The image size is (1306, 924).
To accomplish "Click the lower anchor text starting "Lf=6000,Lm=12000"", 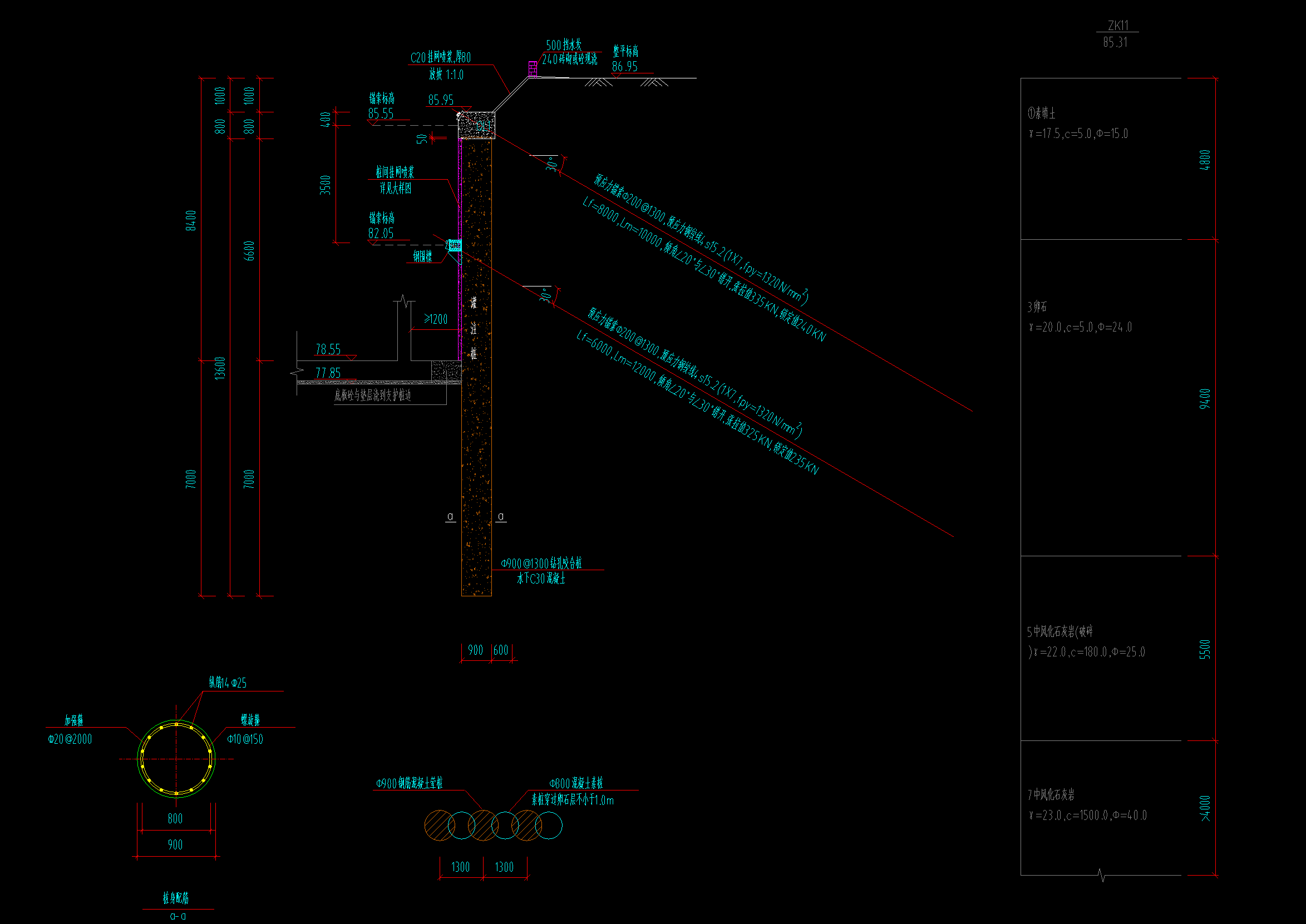I will tap(698, 403).
